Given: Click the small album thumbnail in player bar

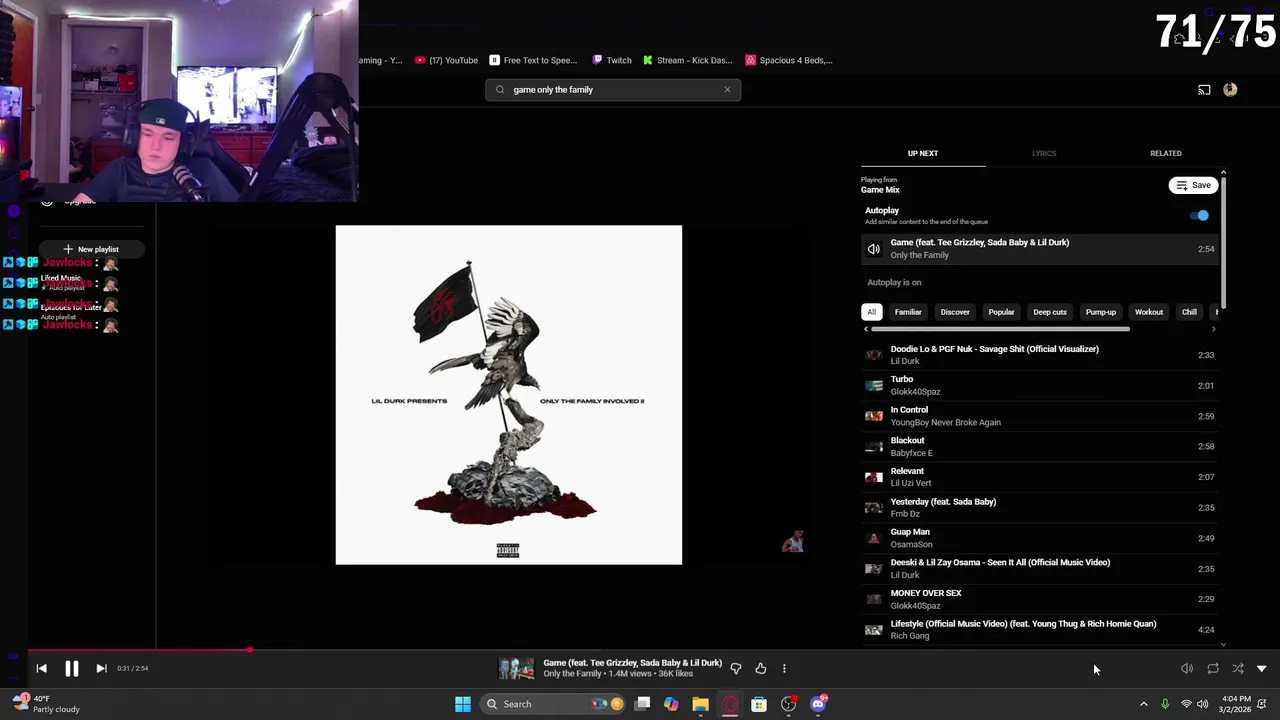Looking at the screenshot, I should click(x=516, y=668).
